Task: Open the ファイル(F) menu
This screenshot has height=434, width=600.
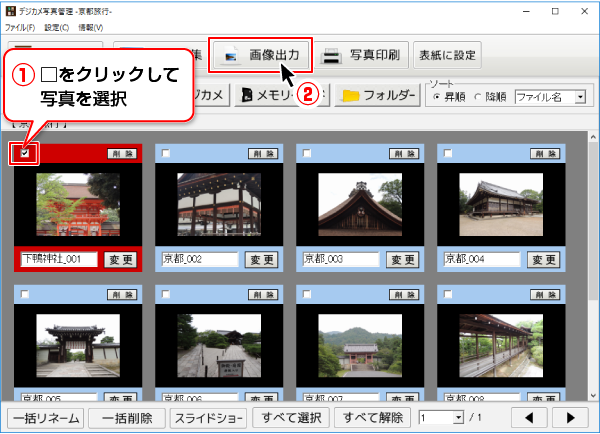Action: coord(20,28)
